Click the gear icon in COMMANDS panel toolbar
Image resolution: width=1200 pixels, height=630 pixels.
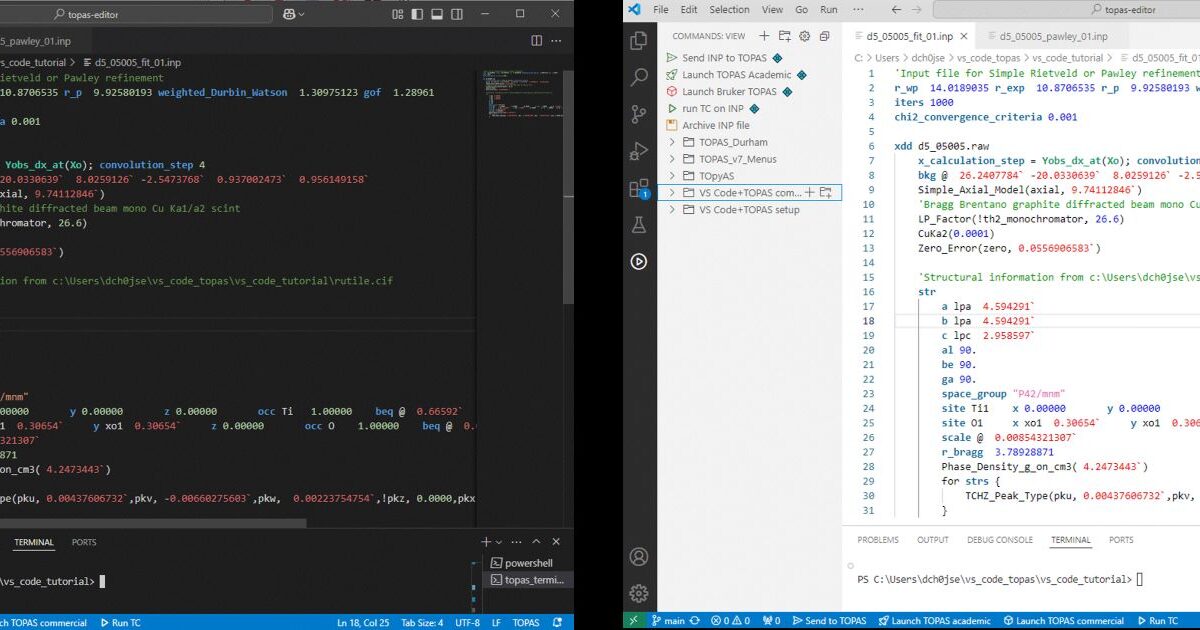pyautogui.click(x=802, y=36)
